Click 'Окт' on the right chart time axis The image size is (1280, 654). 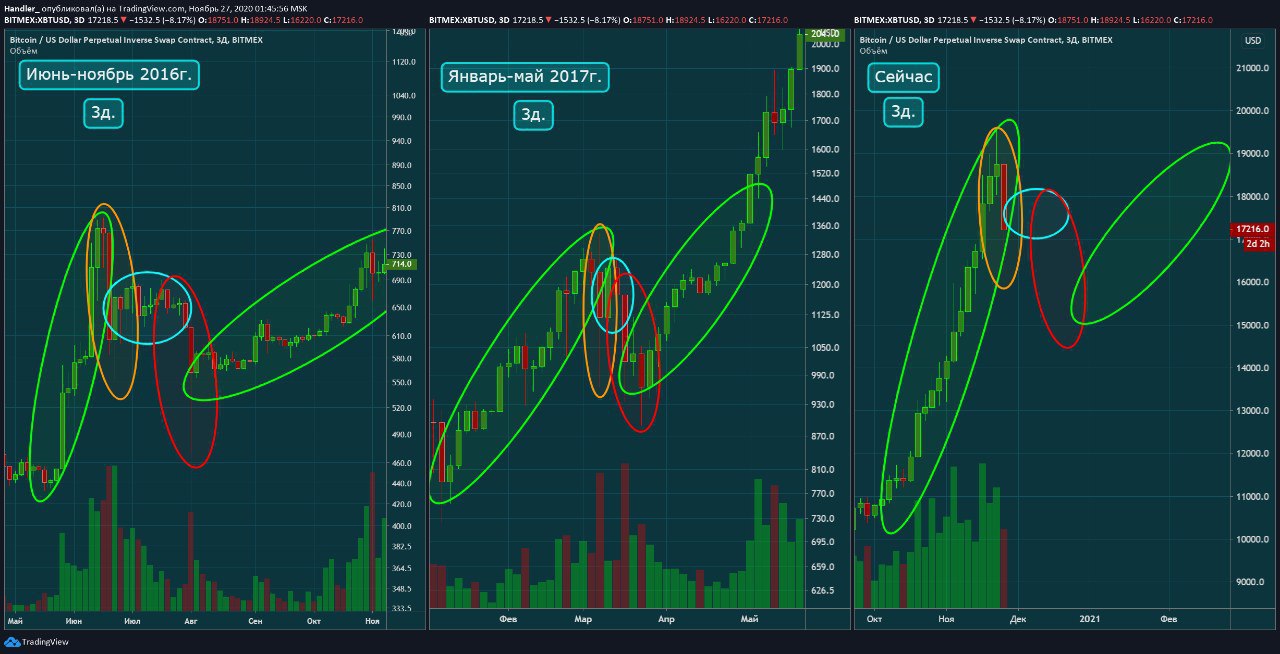click(x=875, y=620)
